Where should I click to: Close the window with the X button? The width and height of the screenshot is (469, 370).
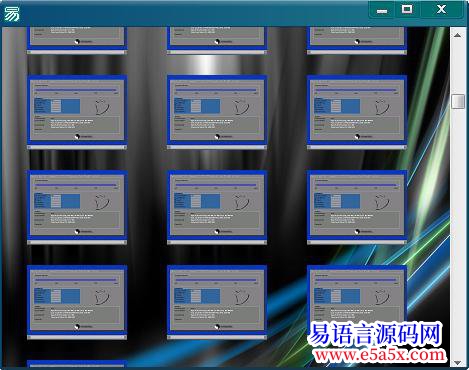click(441, 9)
